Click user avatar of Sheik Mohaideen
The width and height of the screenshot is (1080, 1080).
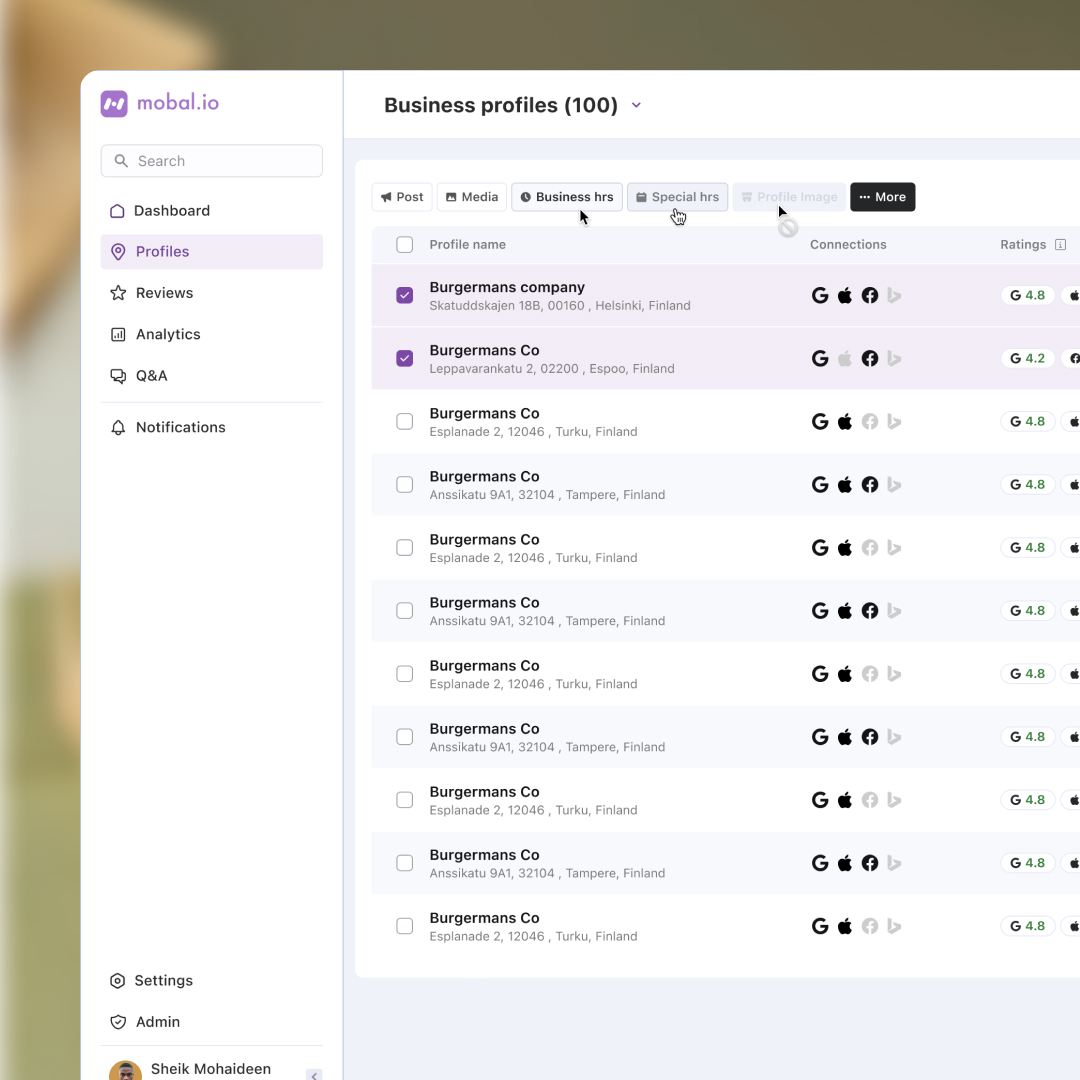click(x=125, y=1070)
